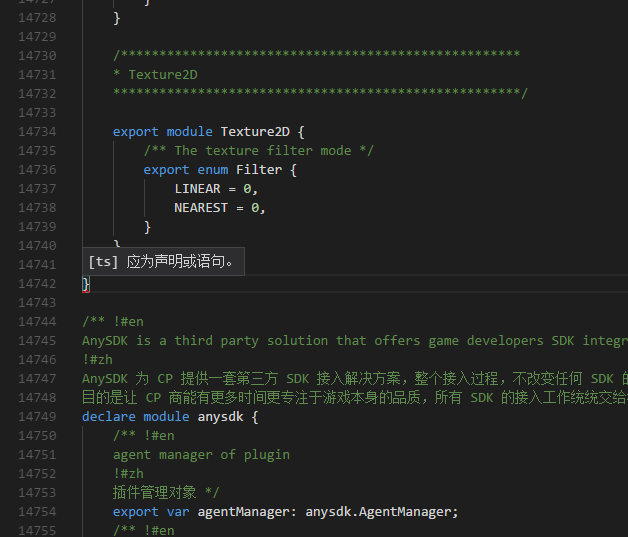628x537 pixels.
Task: Click the 'The texture filter mode' comment
Action: 259,150
